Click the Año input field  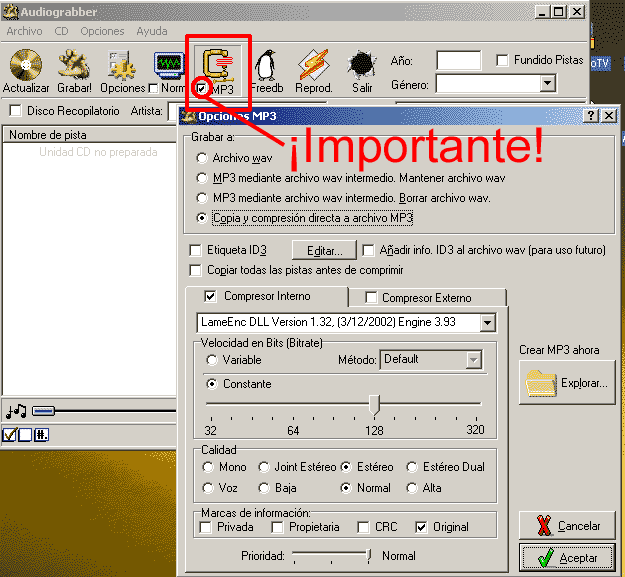point(459,61)
